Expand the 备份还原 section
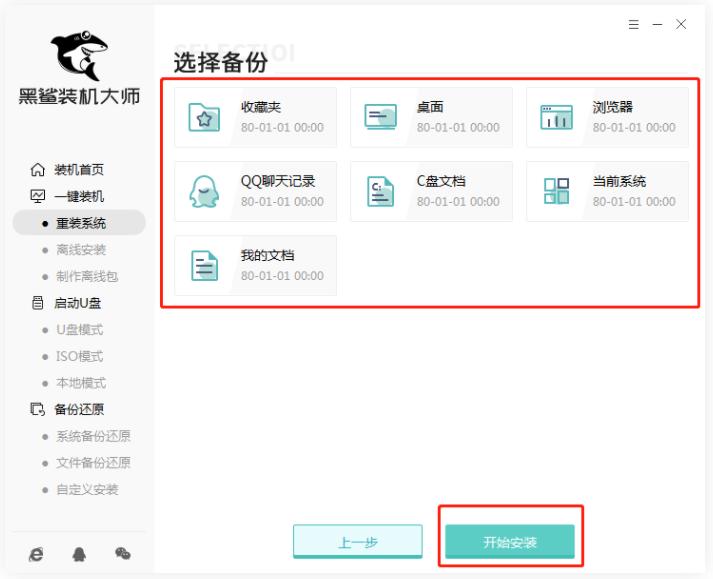 [x=78, y=409]
